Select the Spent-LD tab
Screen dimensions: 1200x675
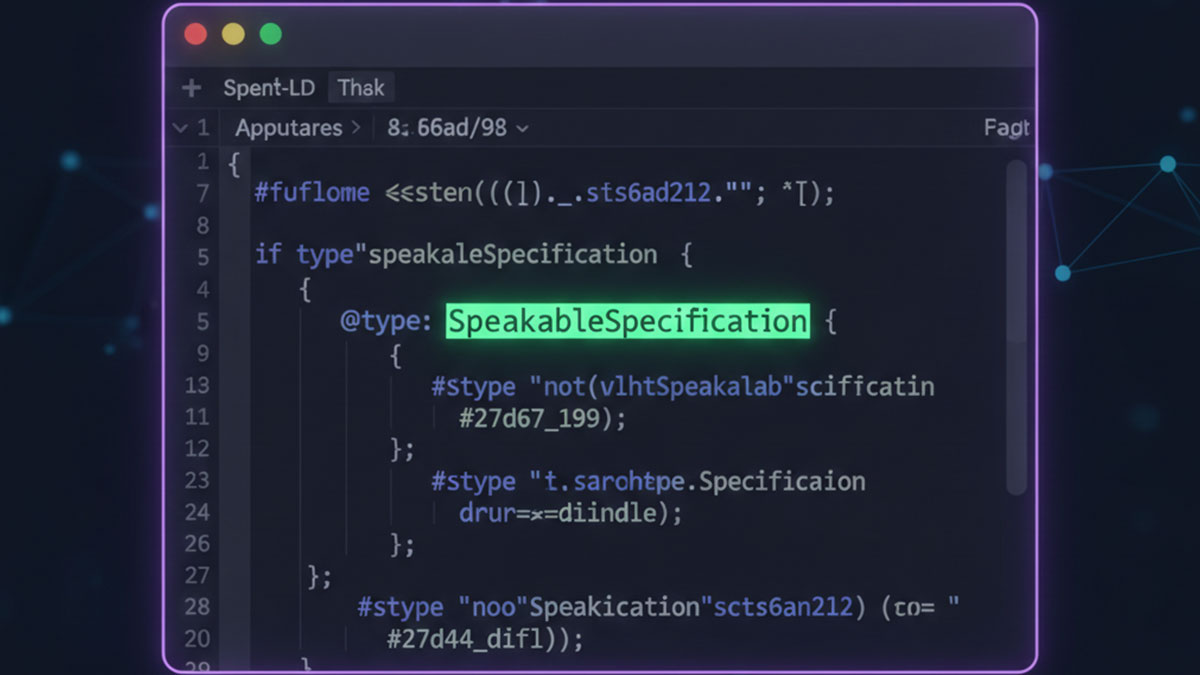pyautogui.click(x=268, y=87)
